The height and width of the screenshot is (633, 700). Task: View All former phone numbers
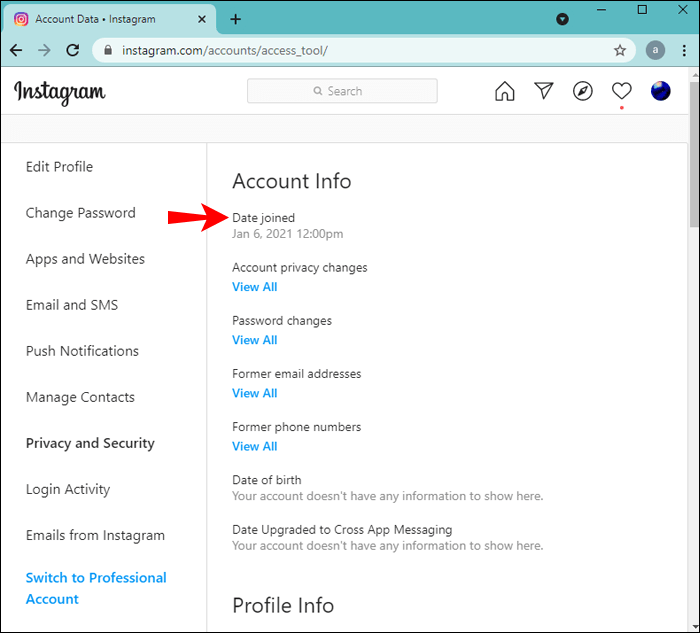coord(254,446)
